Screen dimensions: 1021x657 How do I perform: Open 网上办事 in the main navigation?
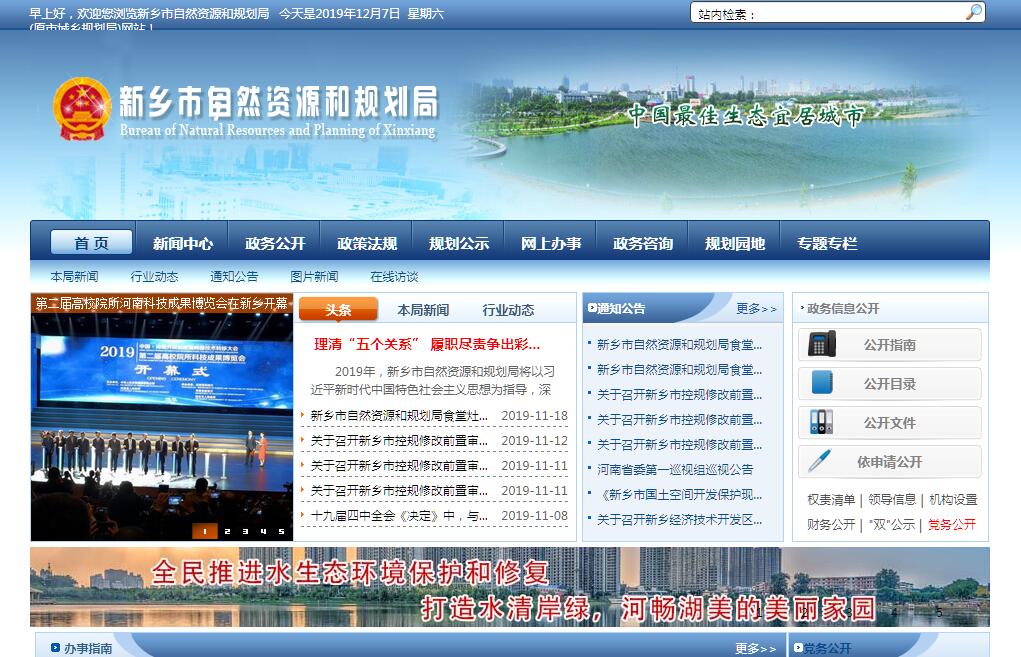551,243
